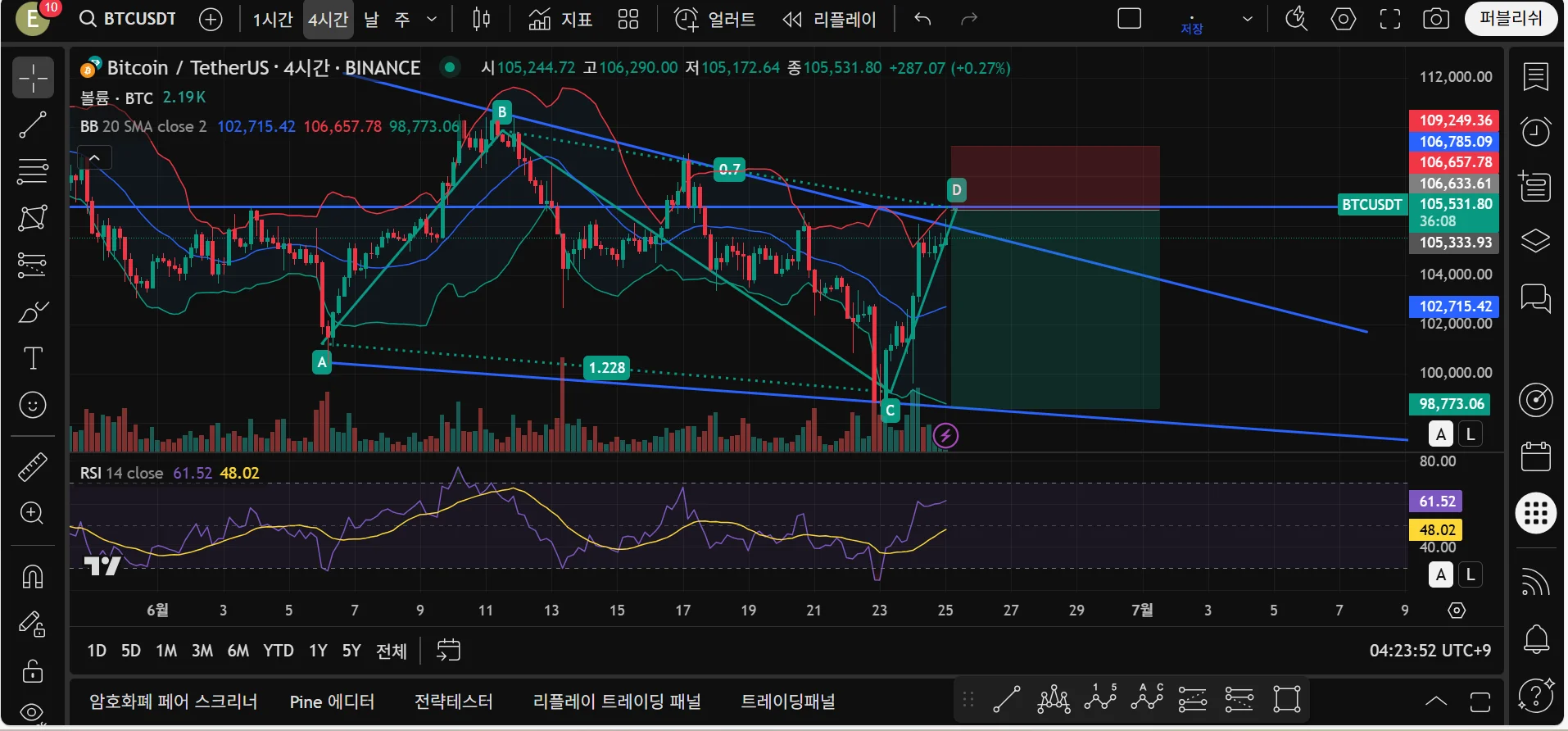Viewport: 1568px width, 731px height.
Task: Open the Pine 에디터 tab
Action: (332, 701)
